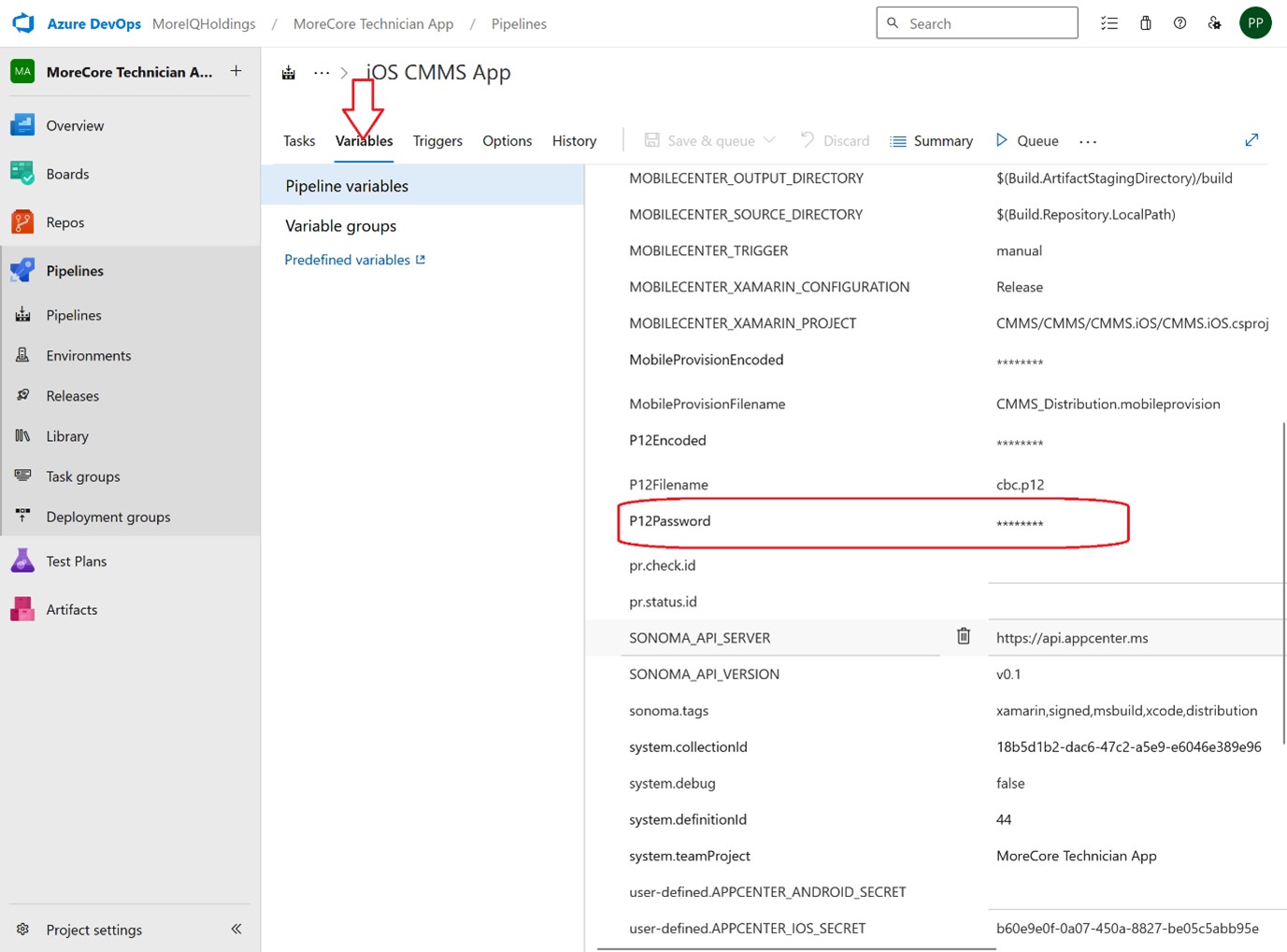Click the Azure DevOps logo icon
Image resolution: width=1287 pixels, height=952 pixels.
23,23
